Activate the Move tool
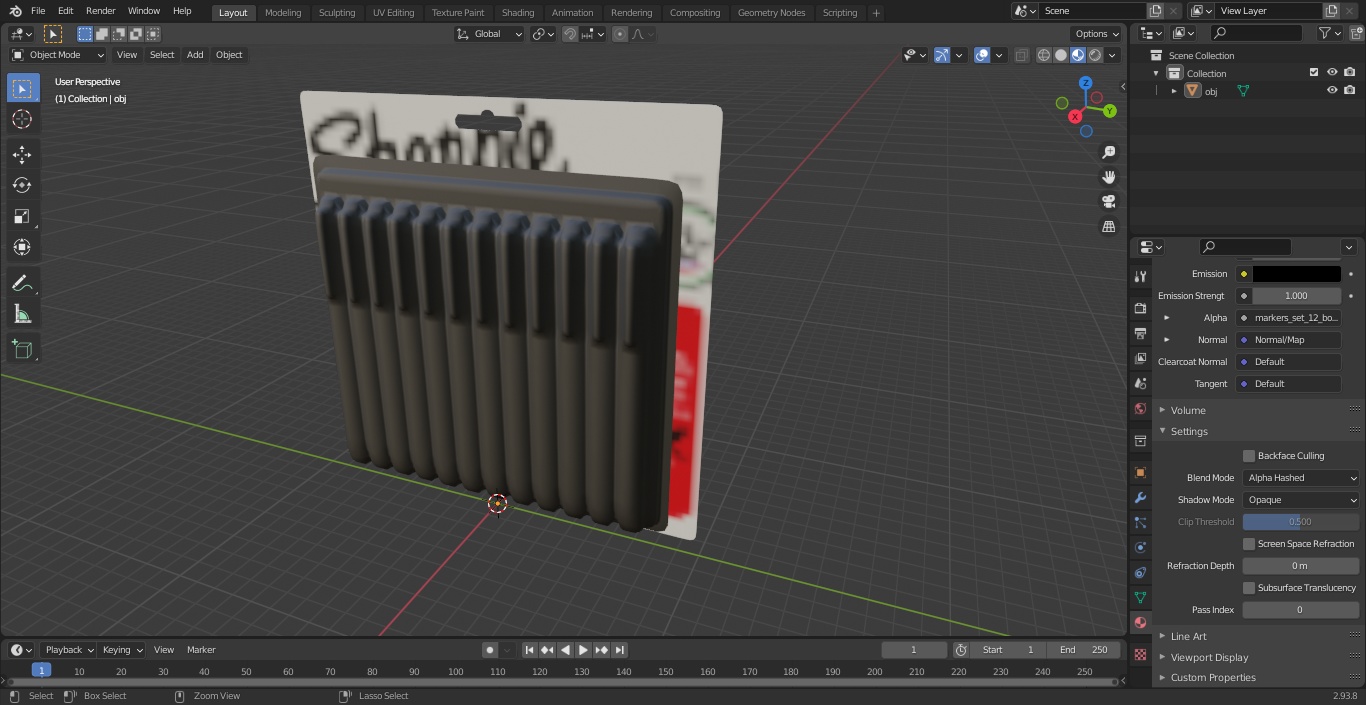Image resolution: width=1366 pixels, height=705 pixels. pyautogui.click(x=22, y=154)
